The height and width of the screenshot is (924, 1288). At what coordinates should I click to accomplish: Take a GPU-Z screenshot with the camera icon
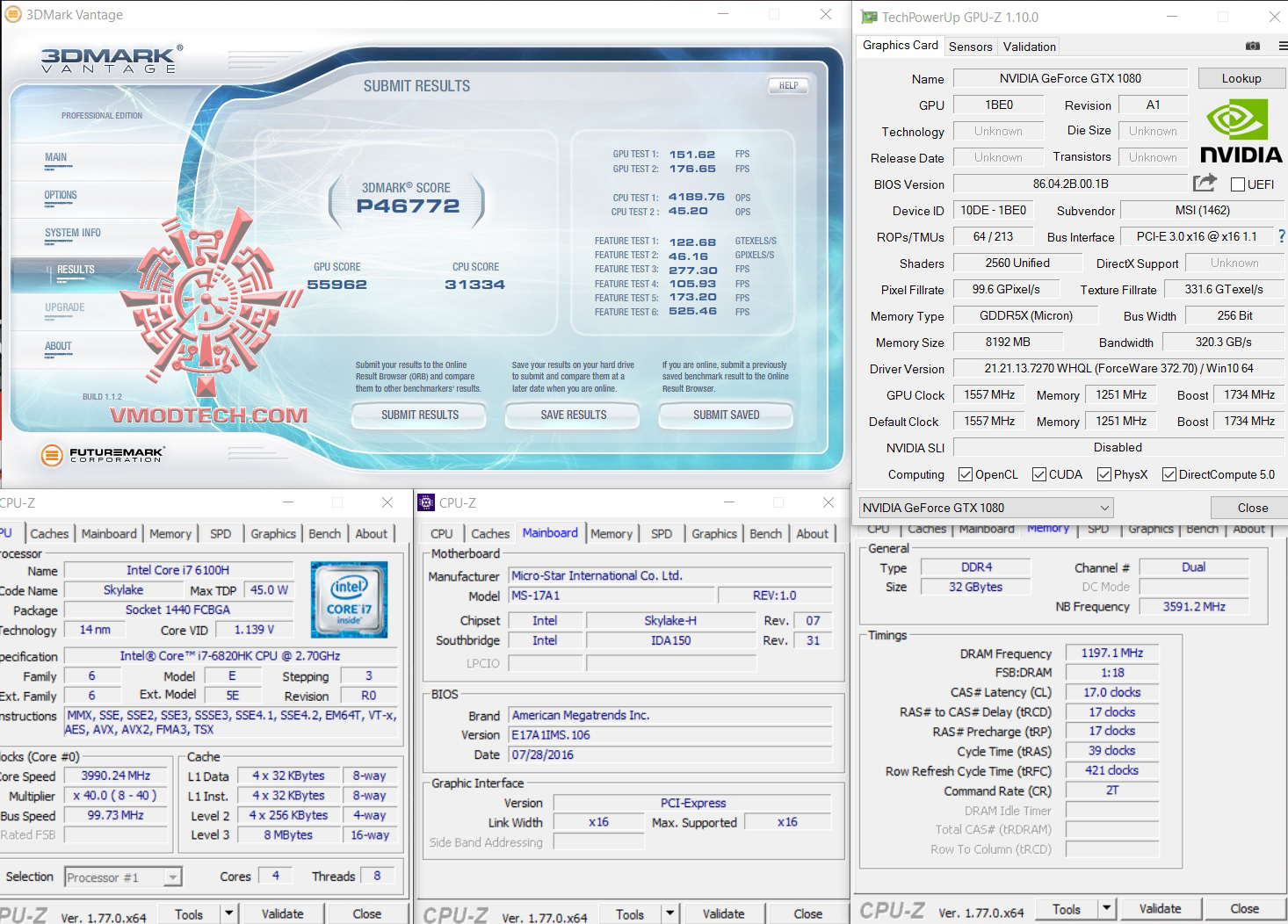click(1253, 46)
